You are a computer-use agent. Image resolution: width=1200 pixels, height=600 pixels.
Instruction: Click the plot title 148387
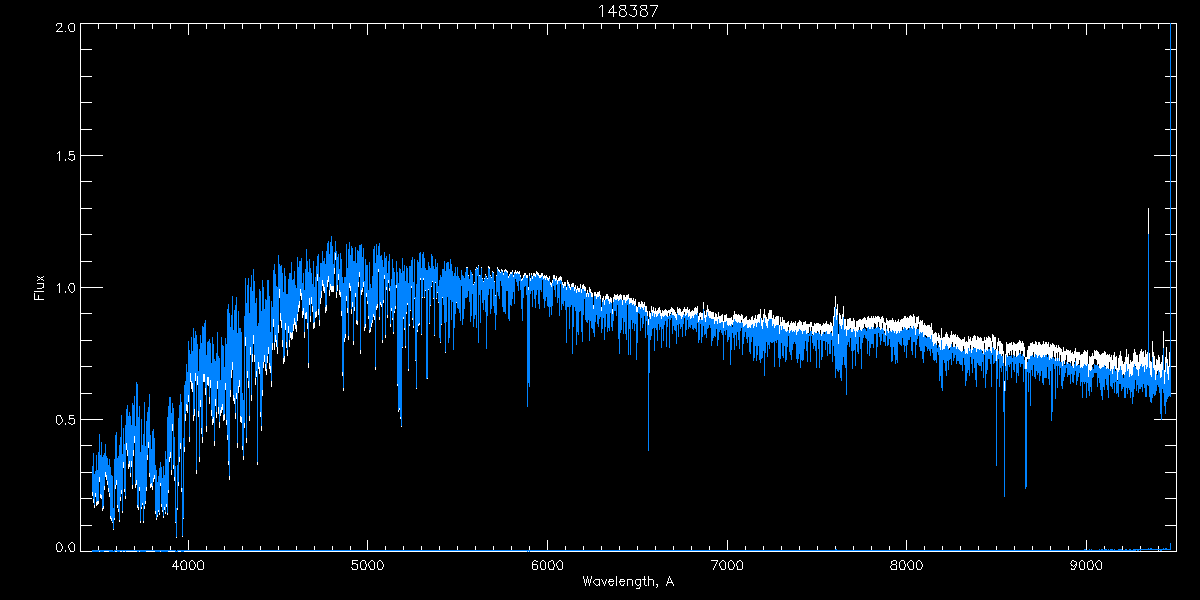[628, 10]
